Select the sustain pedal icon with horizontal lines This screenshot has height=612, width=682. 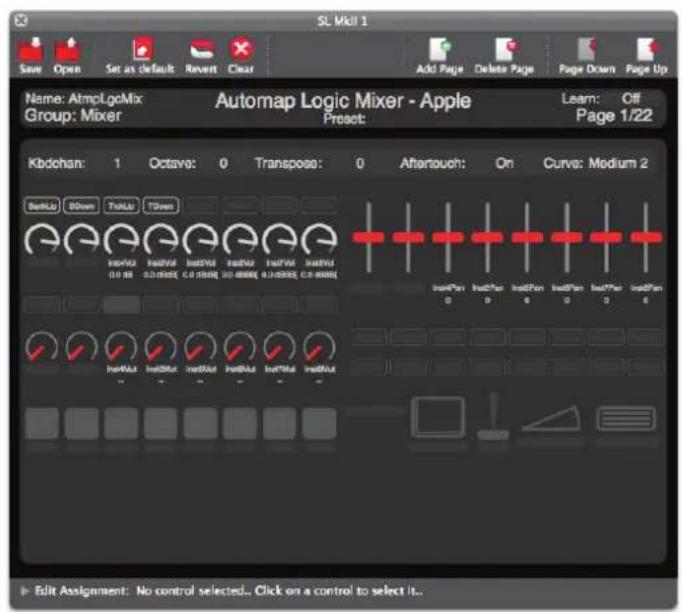point(626,419)
